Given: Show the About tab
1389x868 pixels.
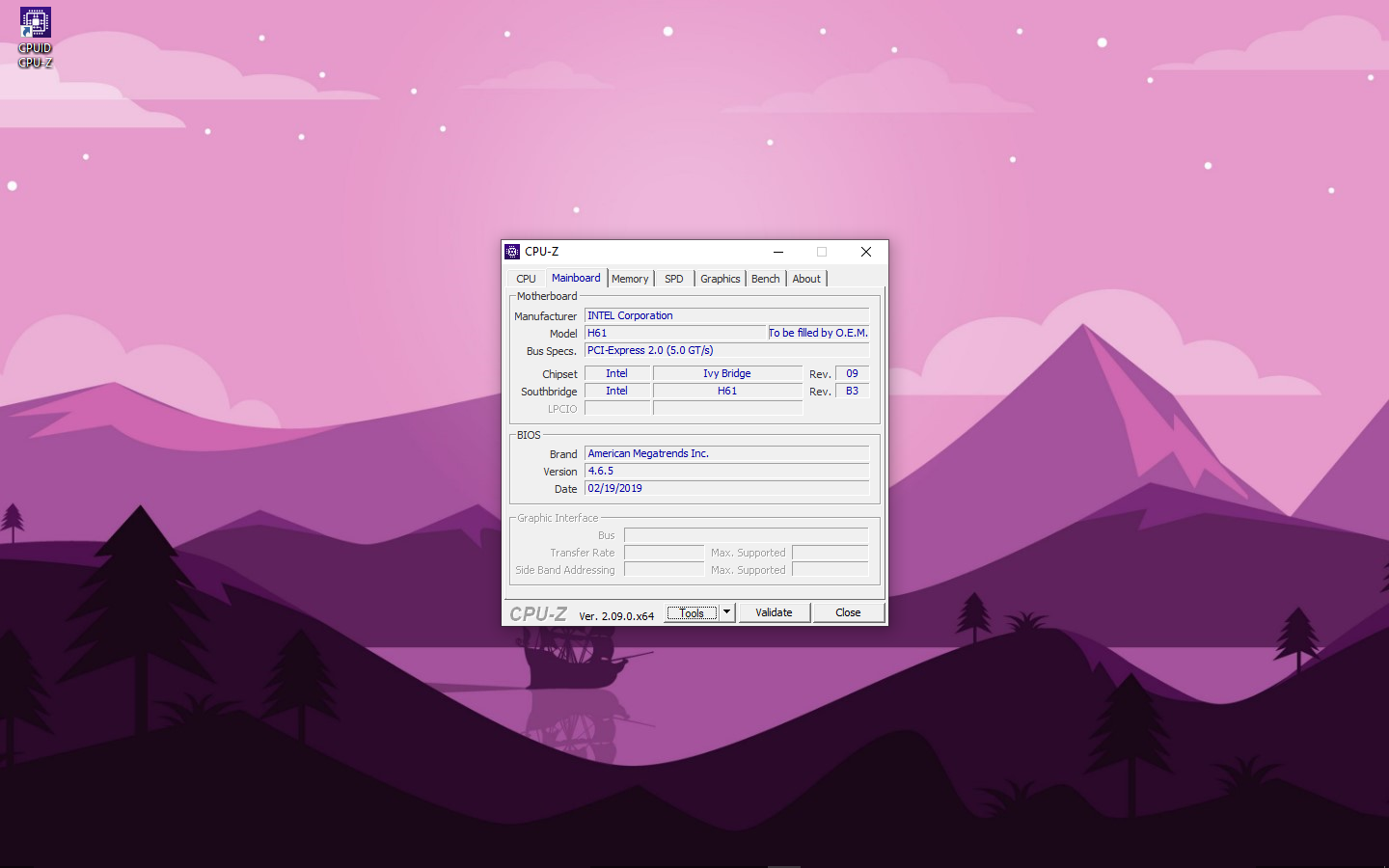Looking at the screenshot, I should pyautogui.click(x=806, y=279).
